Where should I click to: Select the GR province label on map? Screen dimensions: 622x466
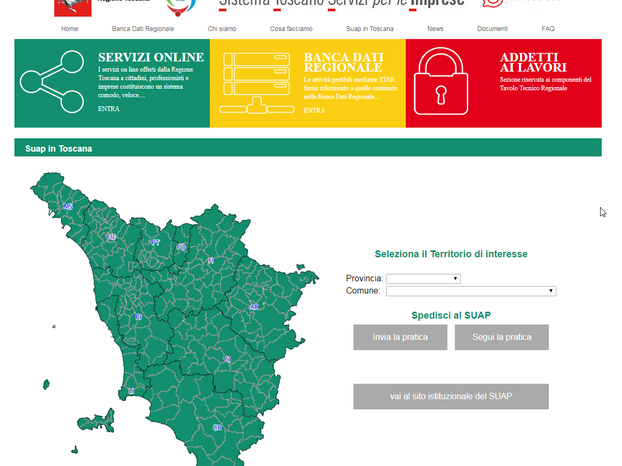coord(217,427)
